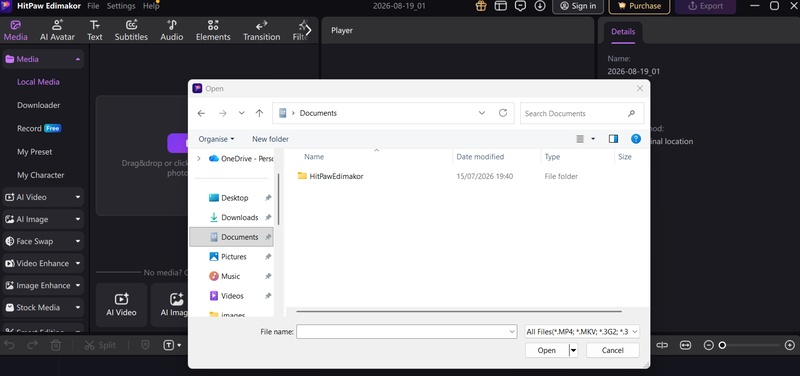800x376 pixels.
Task: Open the Elements panel
Action: 213,30
